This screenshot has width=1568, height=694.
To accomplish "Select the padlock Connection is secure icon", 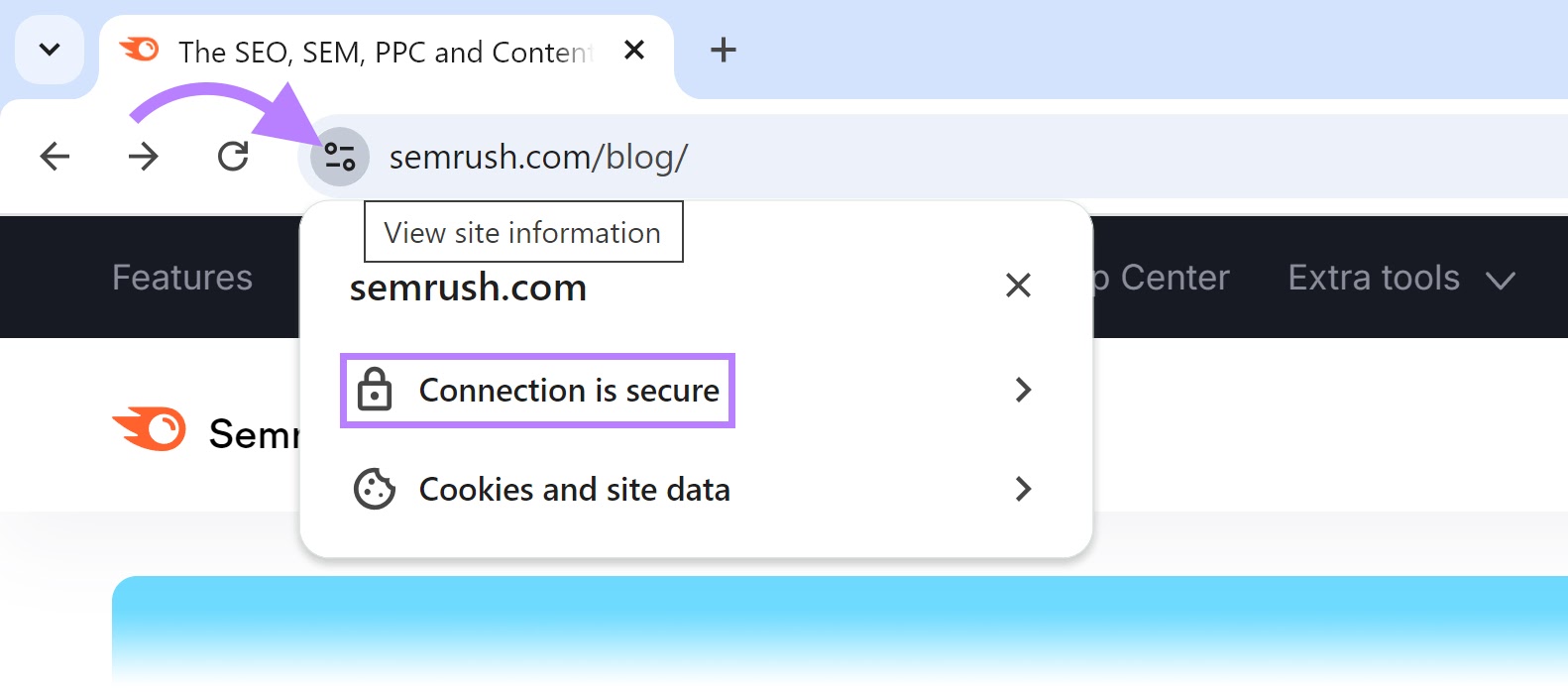I will coord(377,390).
